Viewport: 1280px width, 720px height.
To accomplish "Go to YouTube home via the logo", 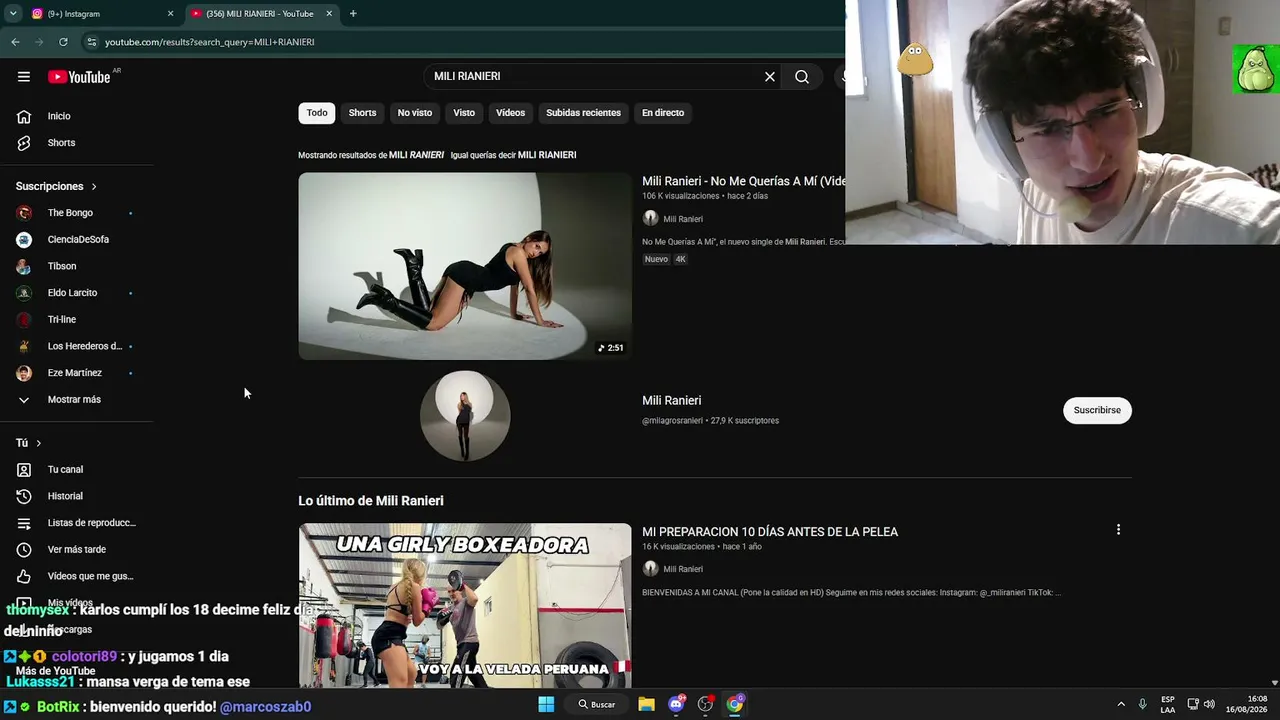I will coord(79,77).
